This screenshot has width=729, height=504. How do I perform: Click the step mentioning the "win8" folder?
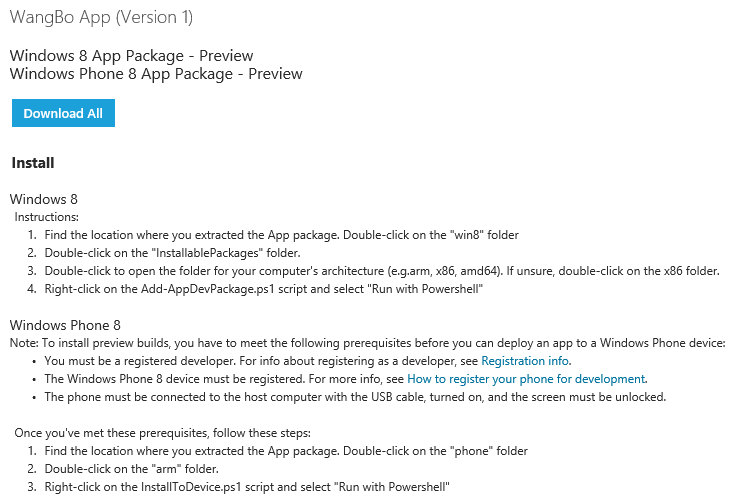coord(281,235)
